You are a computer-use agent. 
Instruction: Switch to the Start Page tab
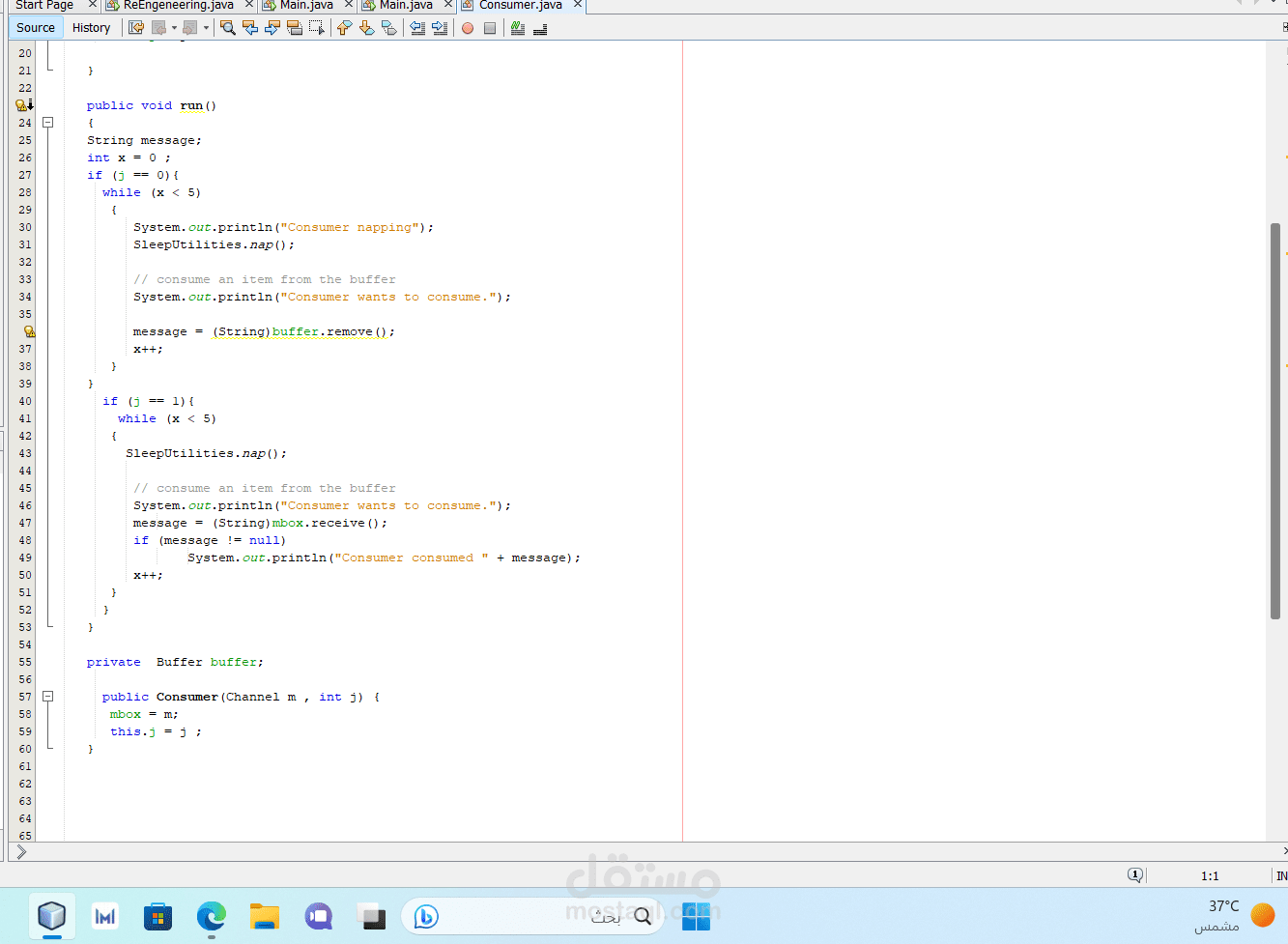(44, 5)
